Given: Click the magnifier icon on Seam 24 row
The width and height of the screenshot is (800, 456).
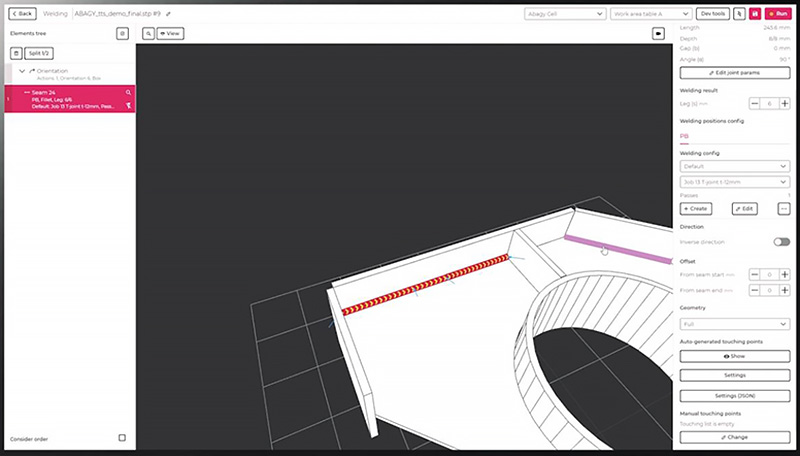Looking at the screenshot, I should click(x=128, y=92).
